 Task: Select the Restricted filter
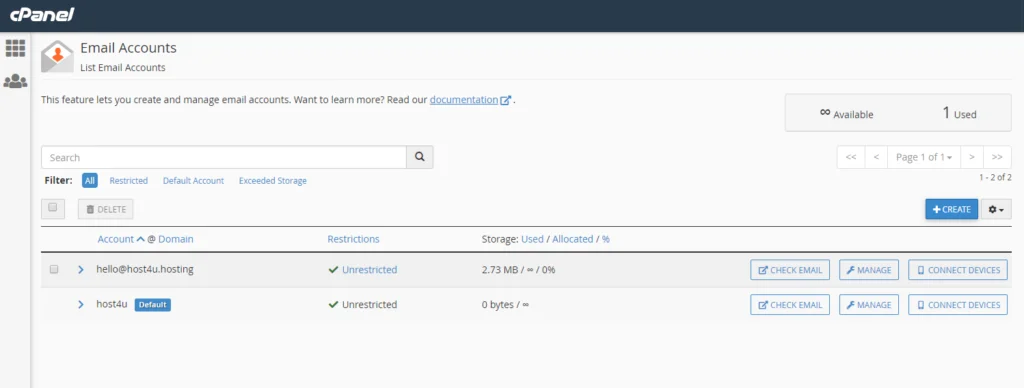(x=129, y=180)
